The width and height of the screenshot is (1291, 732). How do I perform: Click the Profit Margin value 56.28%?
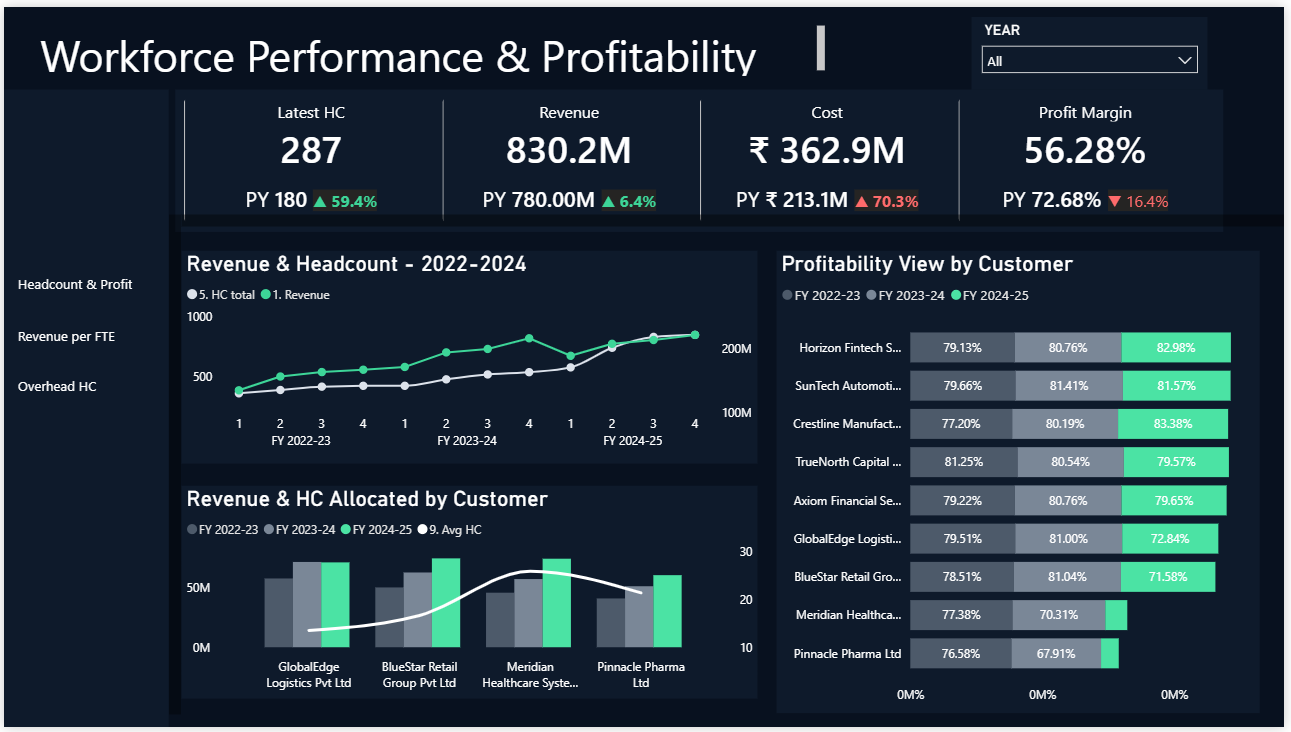1085,151
